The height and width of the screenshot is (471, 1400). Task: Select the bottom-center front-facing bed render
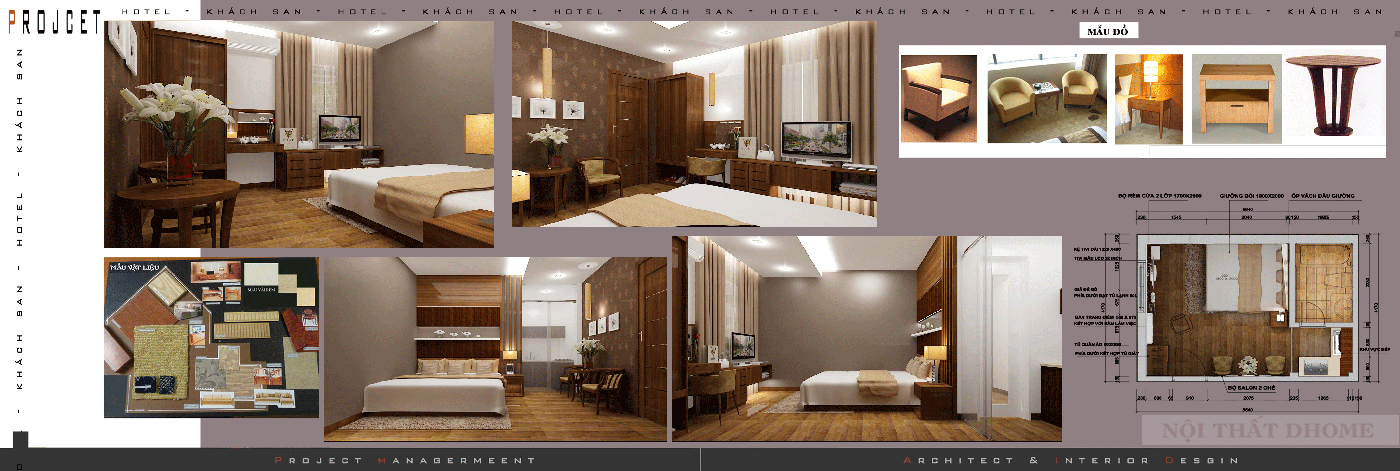pyautogui.click(x=495, y=348)
